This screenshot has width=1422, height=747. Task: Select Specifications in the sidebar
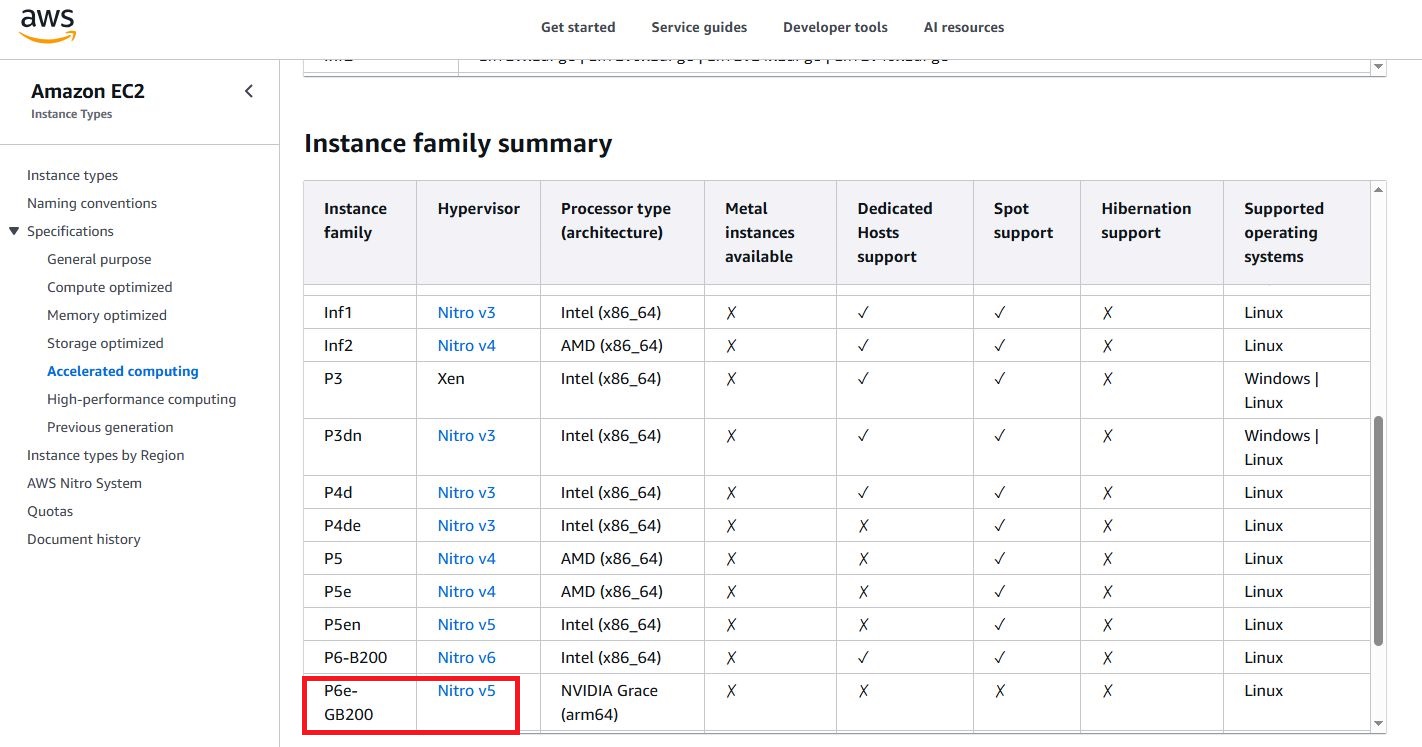pos(70,231)
